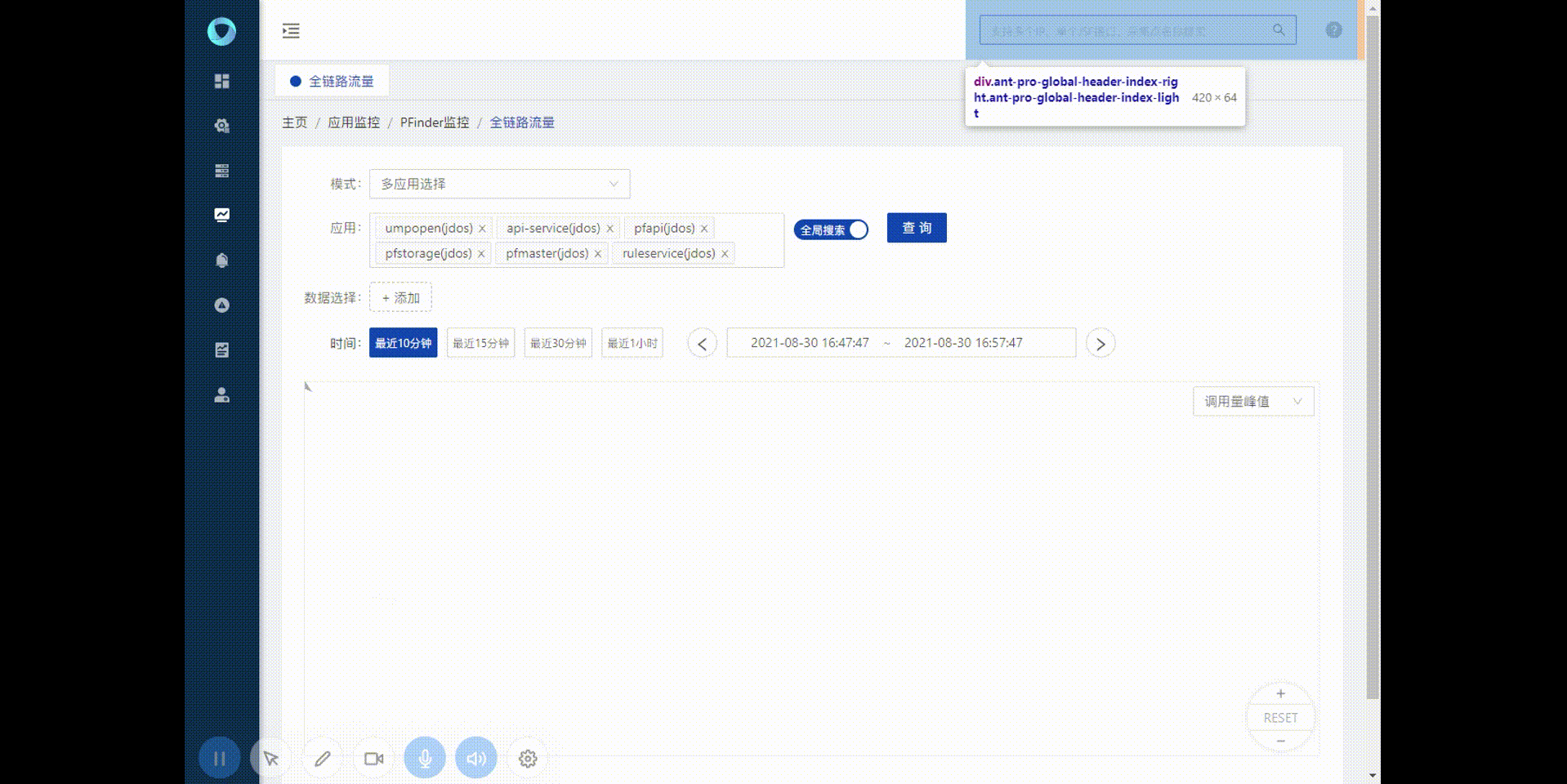This screenshot has height=784, width=1567.
Task: Toggle the speaker audio in the recording toolbar
Action: coord(476,759)
